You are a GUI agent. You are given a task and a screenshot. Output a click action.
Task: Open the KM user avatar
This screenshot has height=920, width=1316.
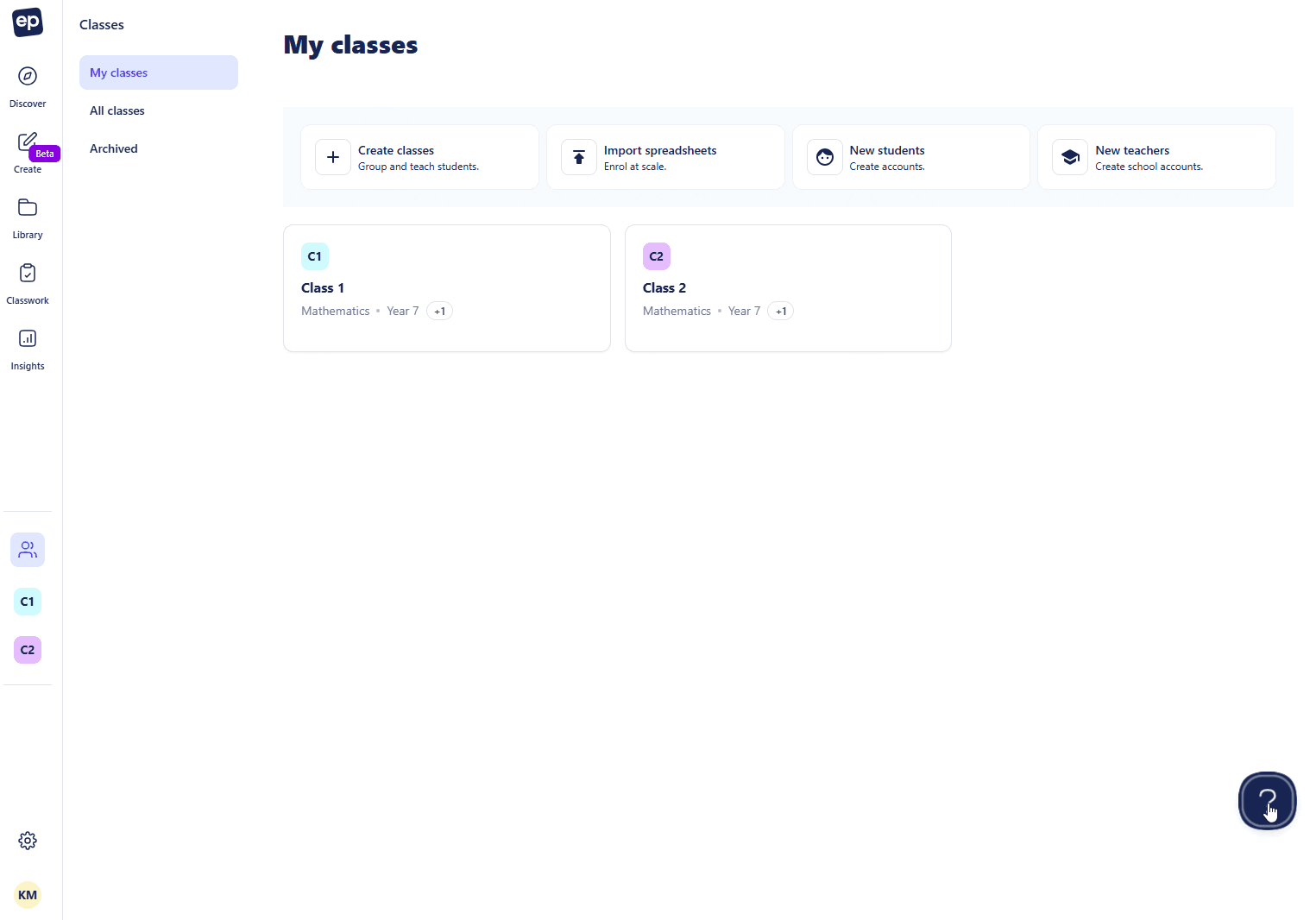pos(28,895)
